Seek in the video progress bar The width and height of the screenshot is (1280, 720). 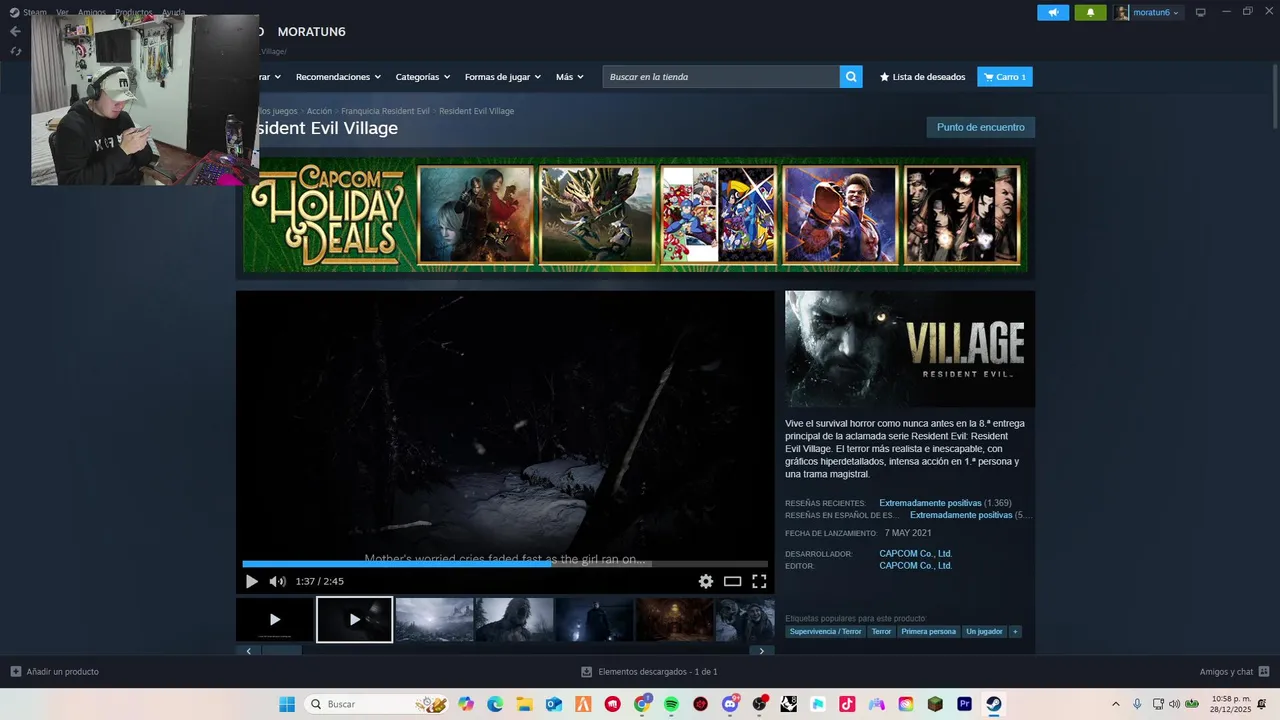(505, 564)
